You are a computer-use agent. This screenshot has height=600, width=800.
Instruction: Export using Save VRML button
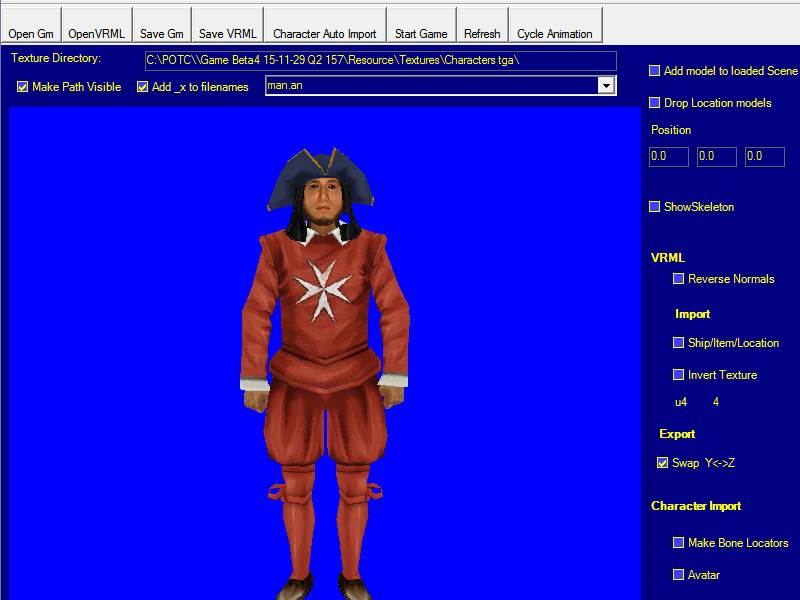tap(228, 25)
